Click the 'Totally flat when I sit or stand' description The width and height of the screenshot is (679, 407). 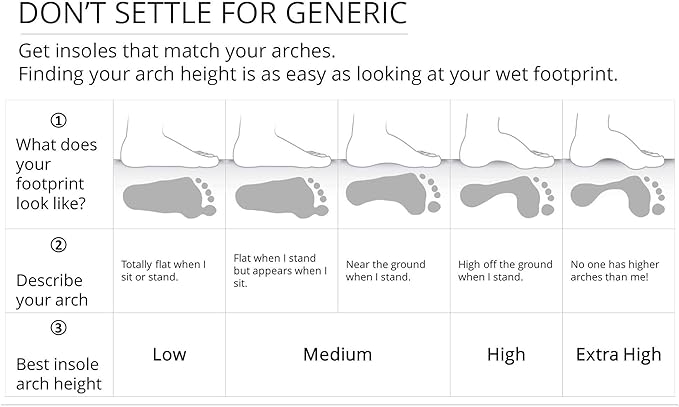(x=163, y=271)
